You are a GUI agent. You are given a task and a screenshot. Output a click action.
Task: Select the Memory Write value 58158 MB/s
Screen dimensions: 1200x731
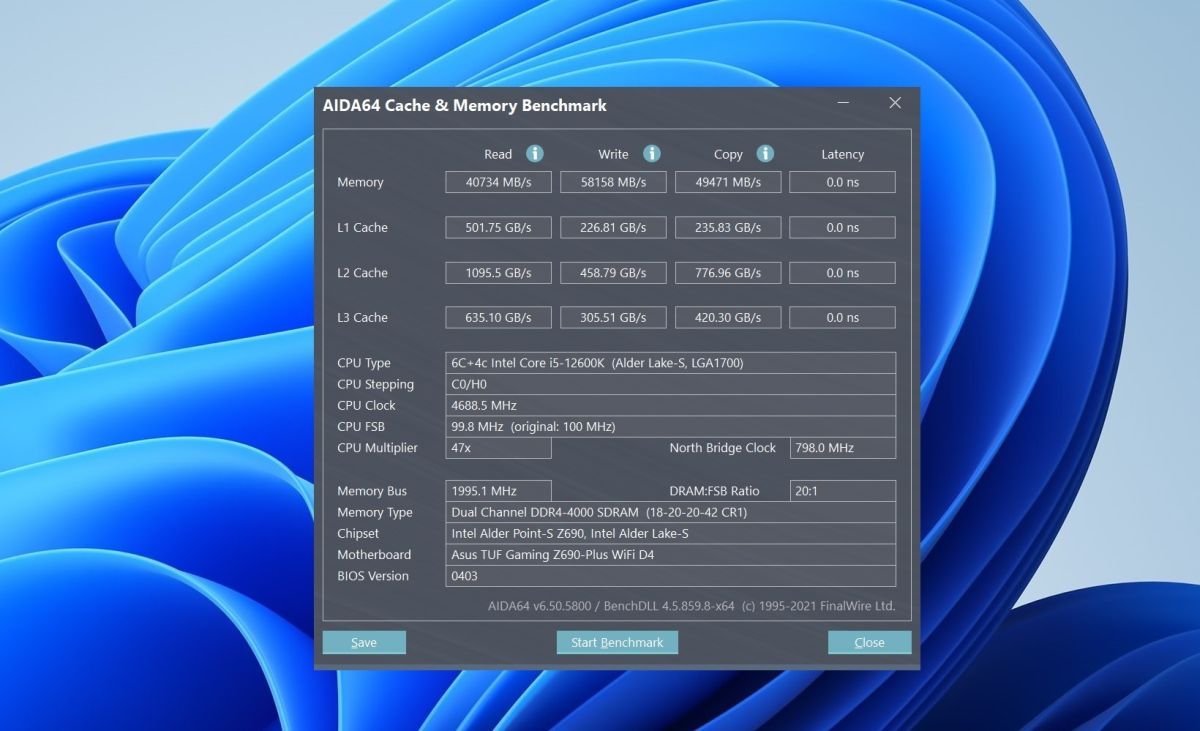pyautogui.click(x=613, y=182)
